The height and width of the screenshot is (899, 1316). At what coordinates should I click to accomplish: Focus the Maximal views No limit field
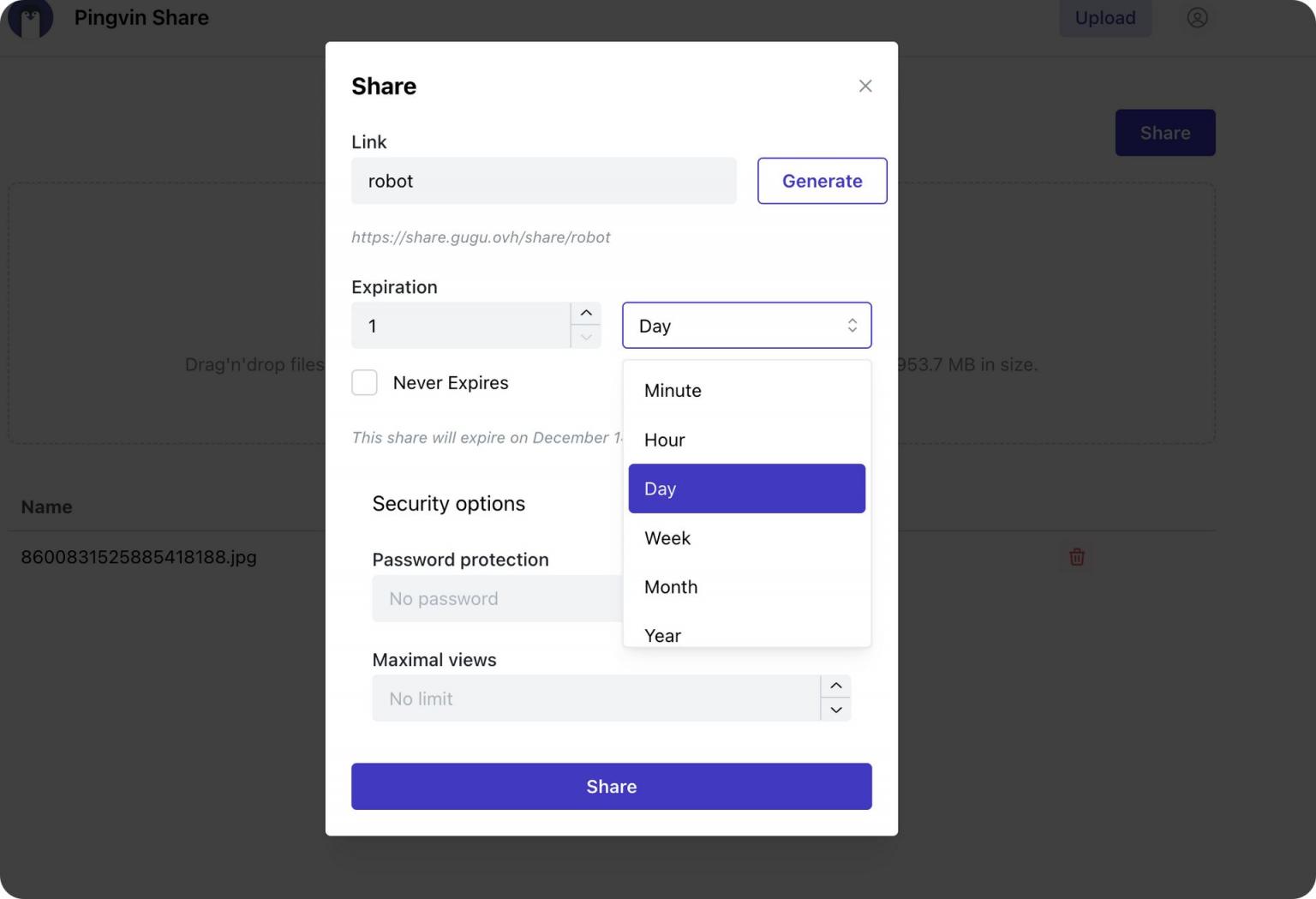[x=595, y=698]
